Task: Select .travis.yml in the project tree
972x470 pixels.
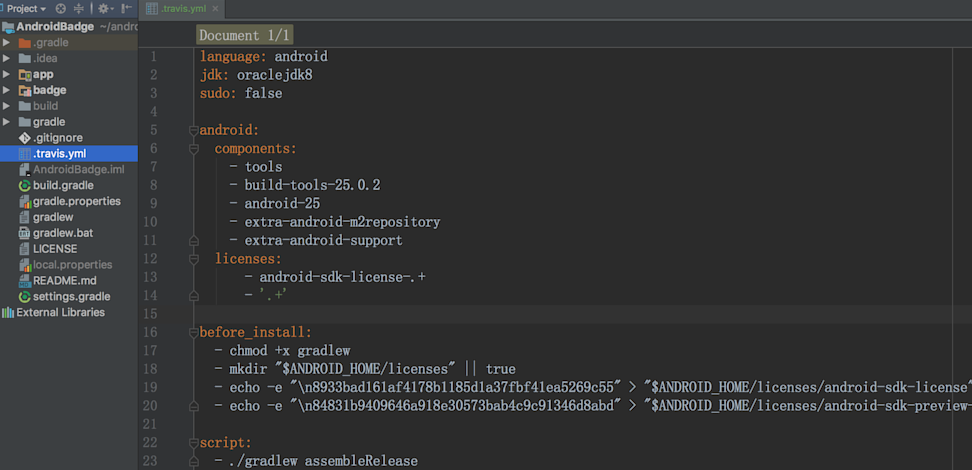Action: (60, 154)
